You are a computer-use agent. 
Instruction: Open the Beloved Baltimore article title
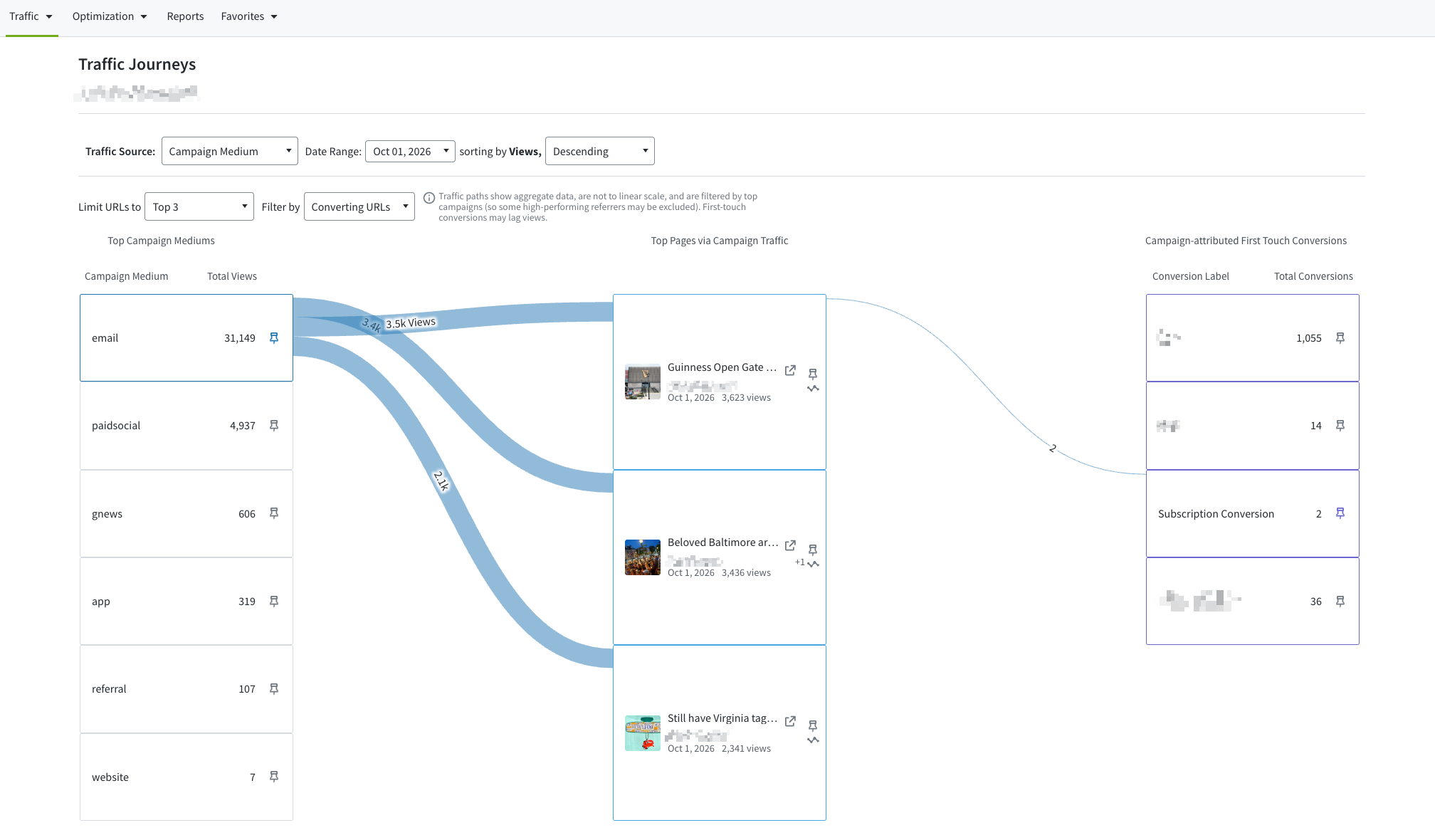coord(722,542)
